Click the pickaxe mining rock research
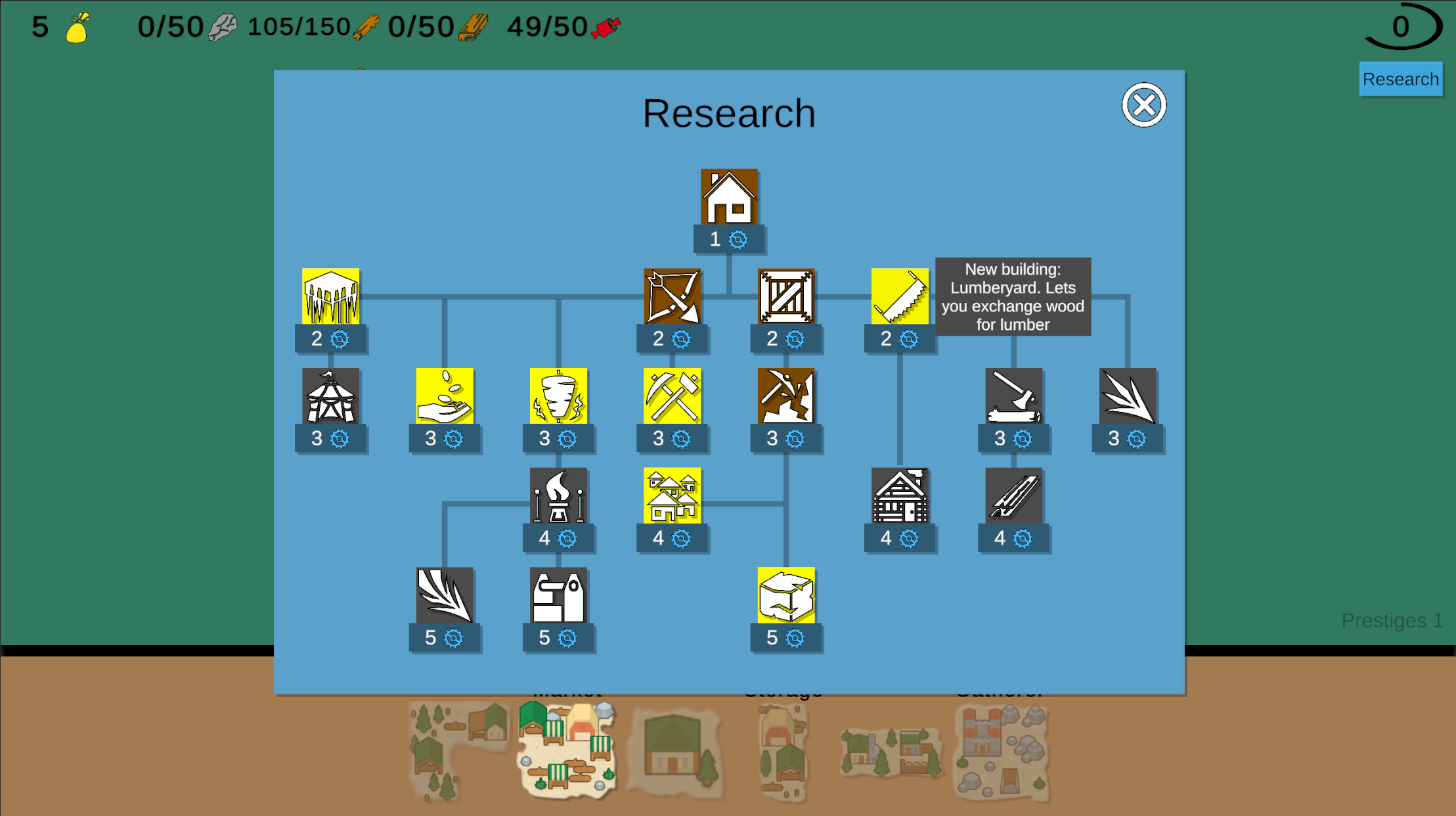This screenshot has height=816, width=1456. point(786,396)
